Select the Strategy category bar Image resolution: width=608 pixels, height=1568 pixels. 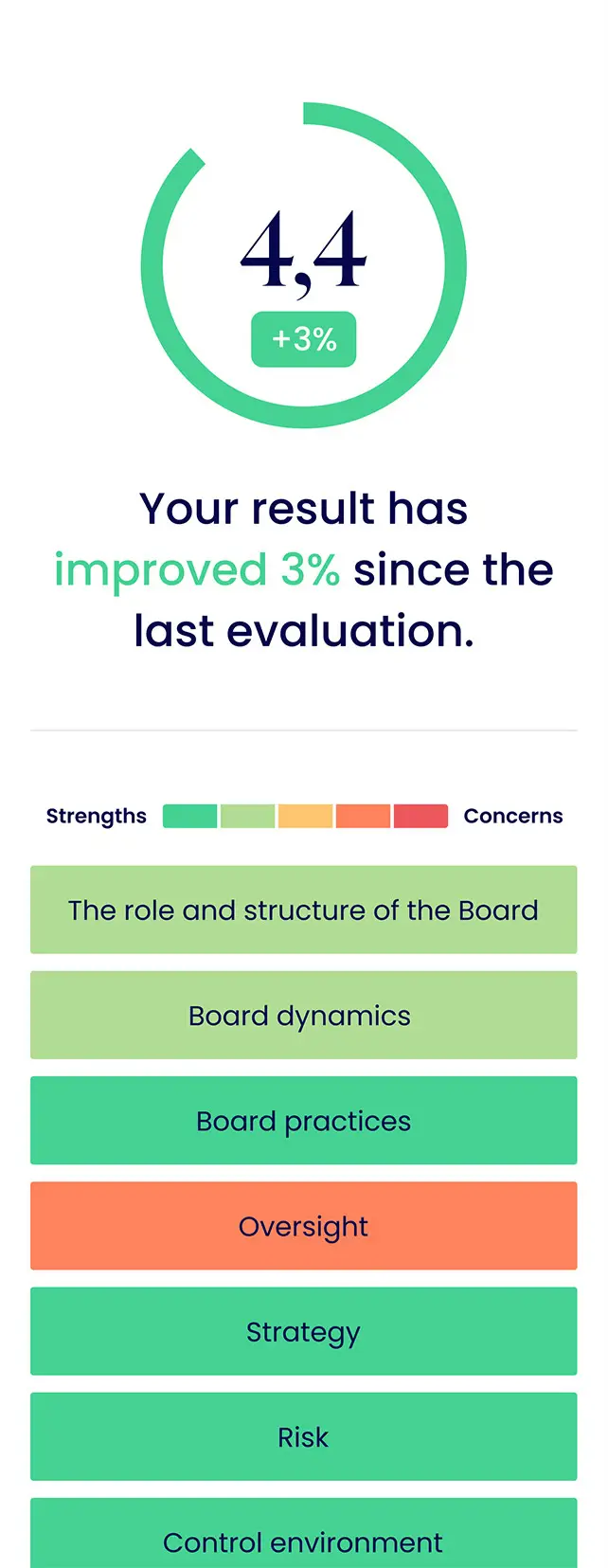click(x=303, y=1331)
